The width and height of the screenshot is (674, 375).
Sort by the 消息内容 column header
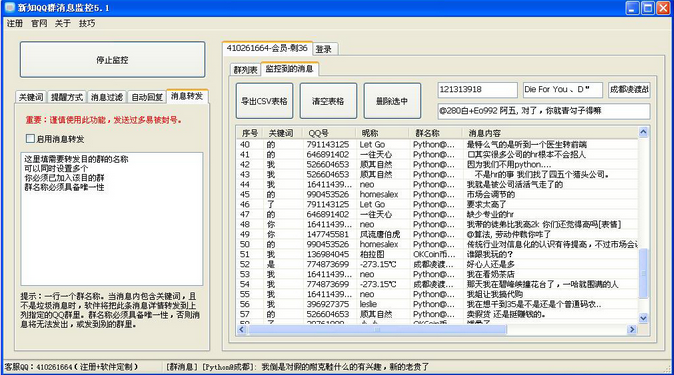click(550, 133)
